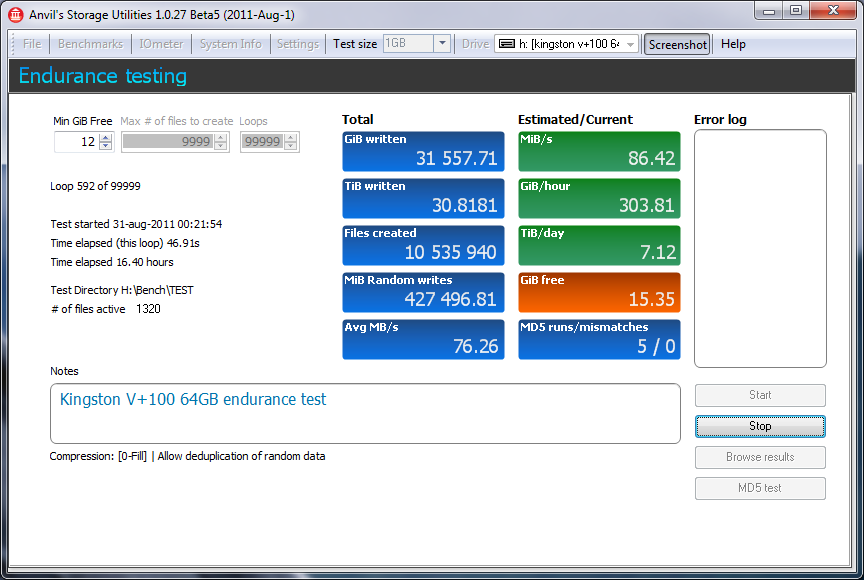Screen dimensions: 864x580
Task: Select the GiB written tile
Action: coord(423,151)
